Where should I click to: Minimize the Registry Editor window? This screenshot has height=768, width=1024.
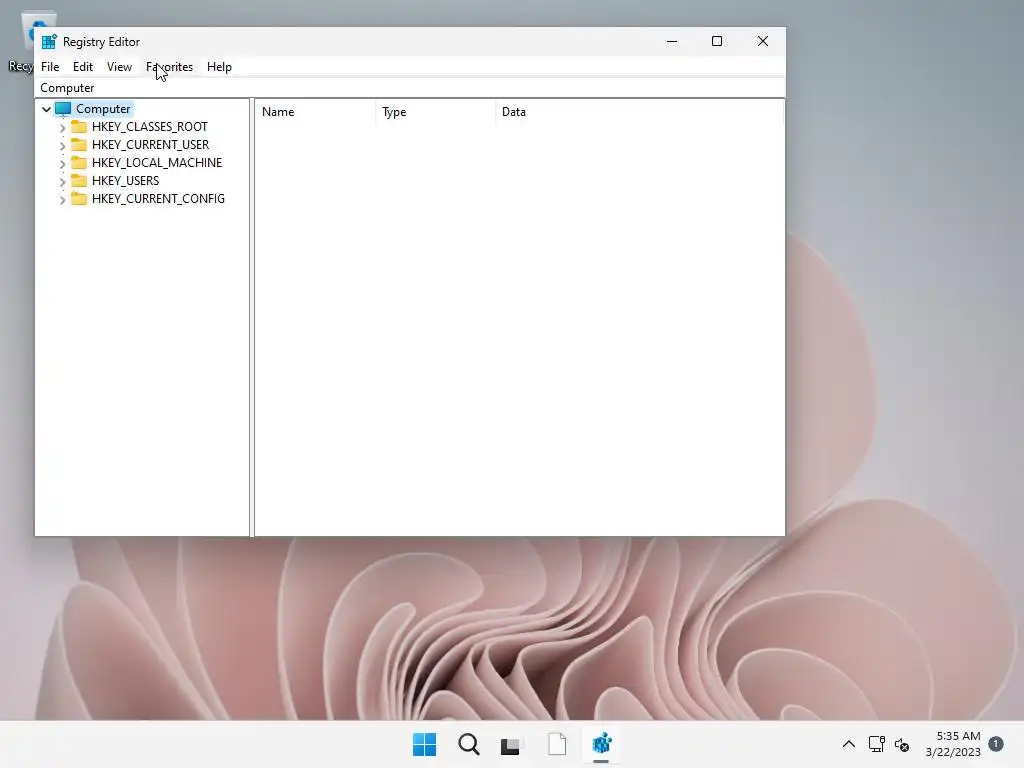point(672,41)
